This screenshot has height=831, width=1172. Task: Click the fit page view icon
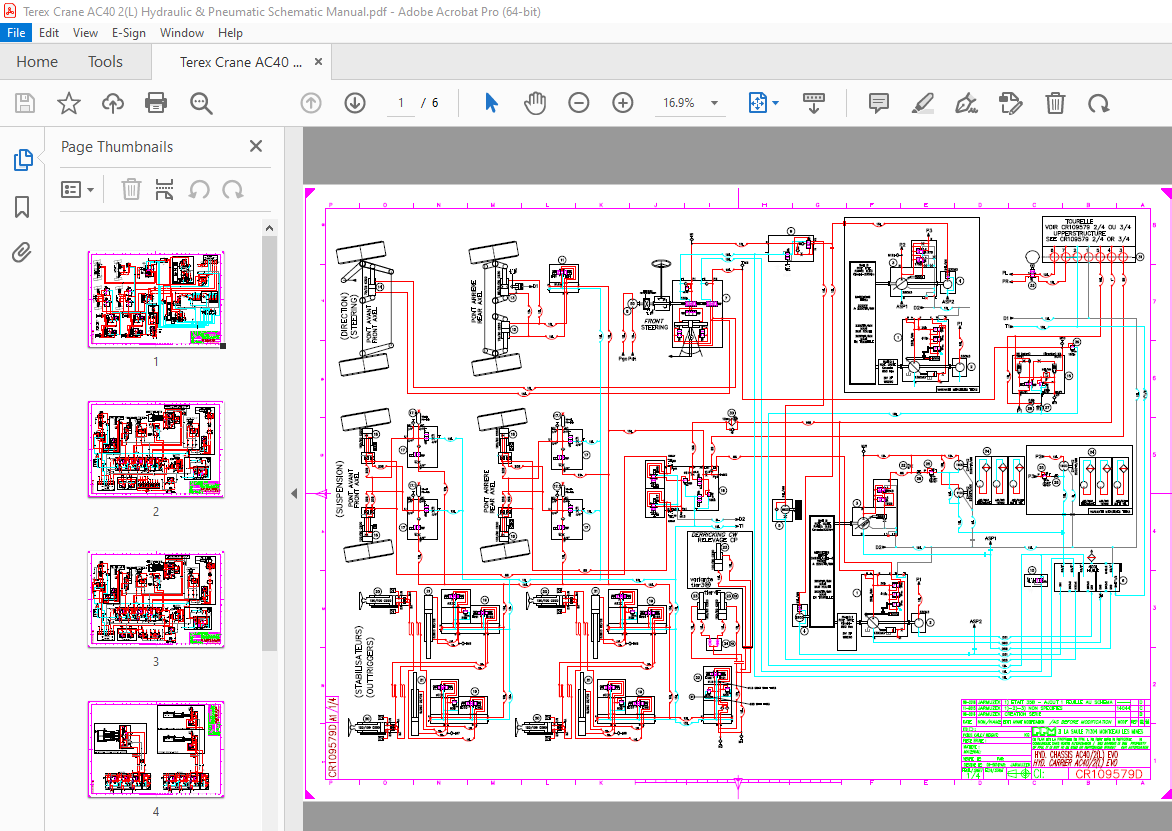[x=757, y=103]
